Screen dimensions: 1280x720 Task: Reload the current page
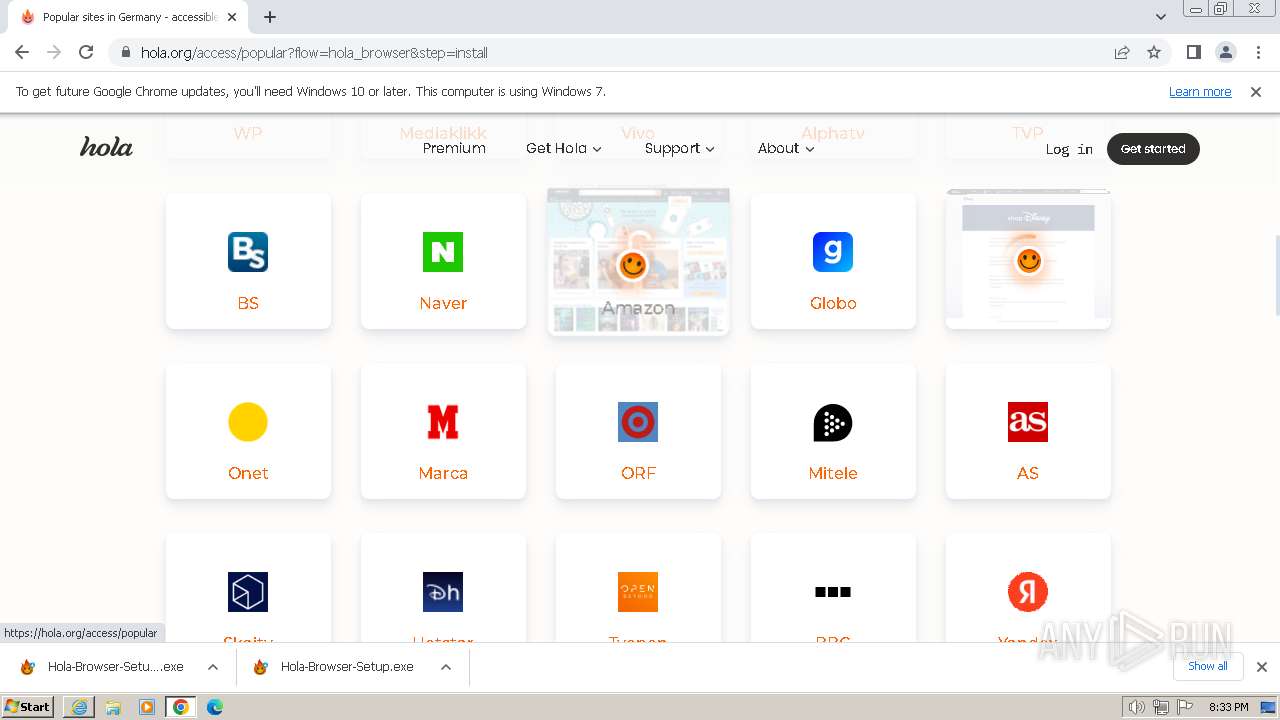click(x=86, y=52)
